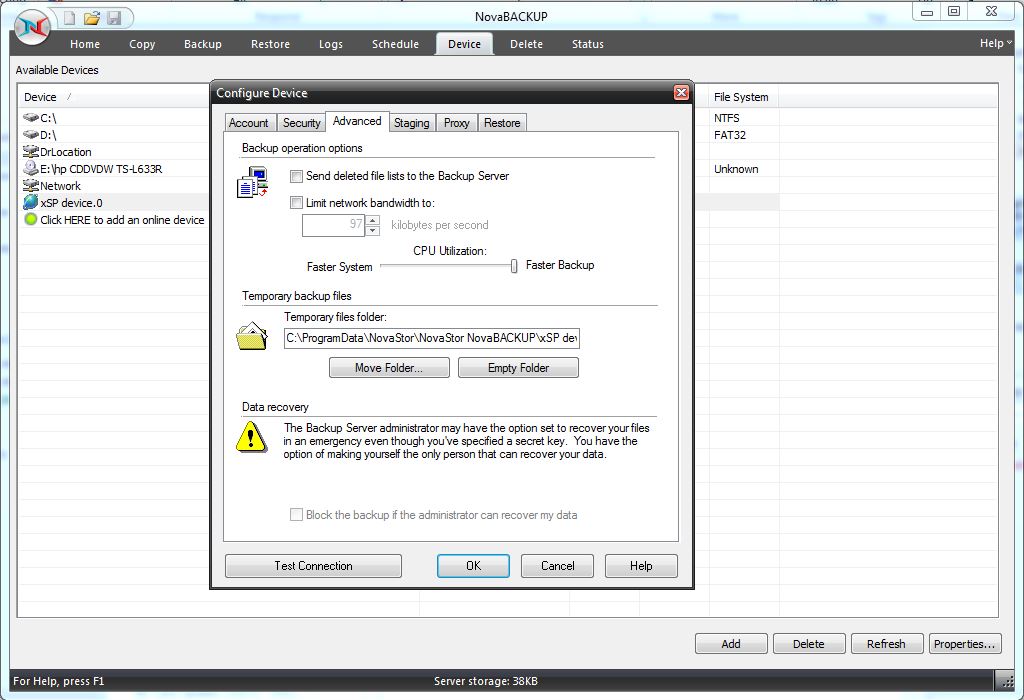Switch to the Staging tab

click(x=411, y=123)
